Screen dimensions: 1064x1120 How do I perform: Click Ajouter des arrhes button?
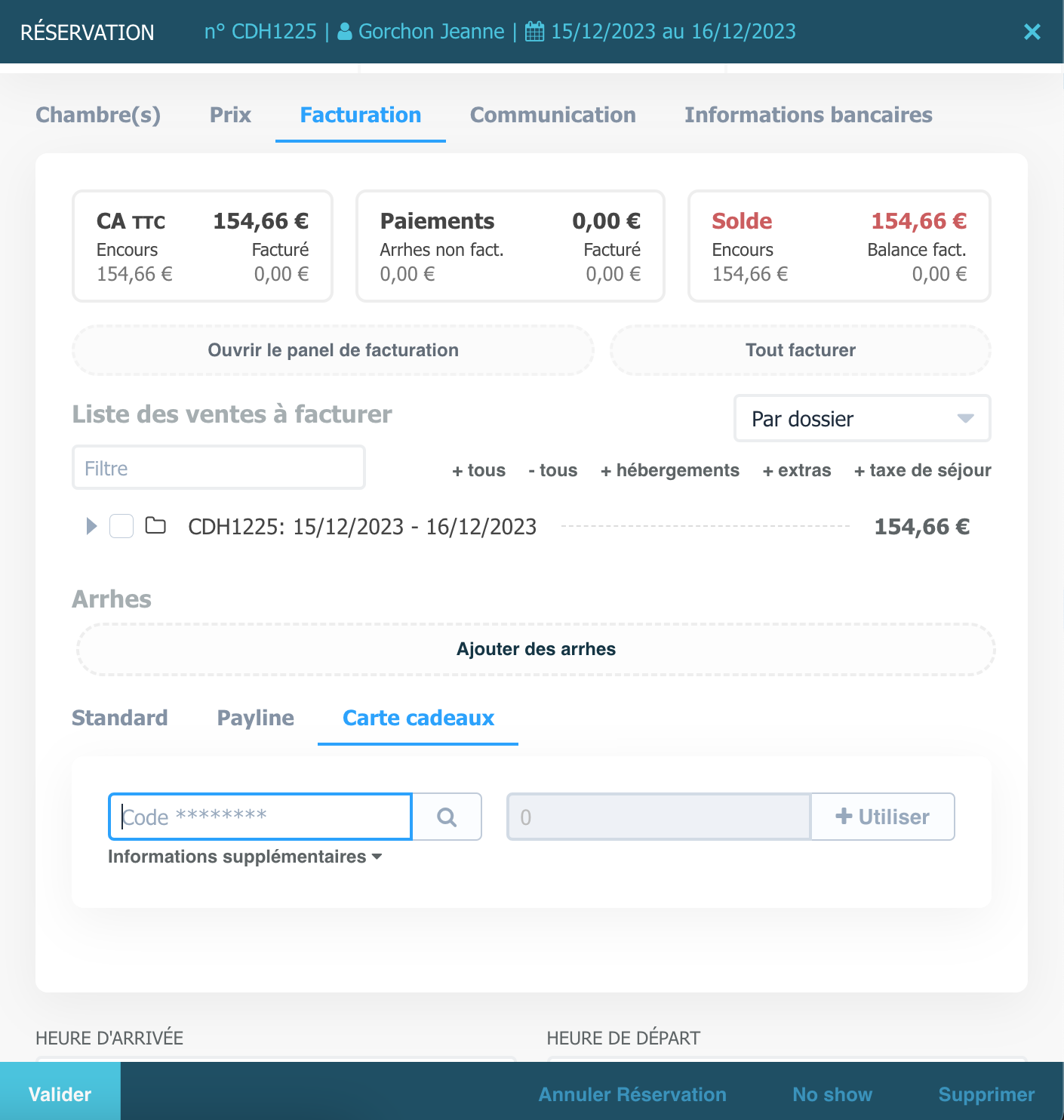536,649
